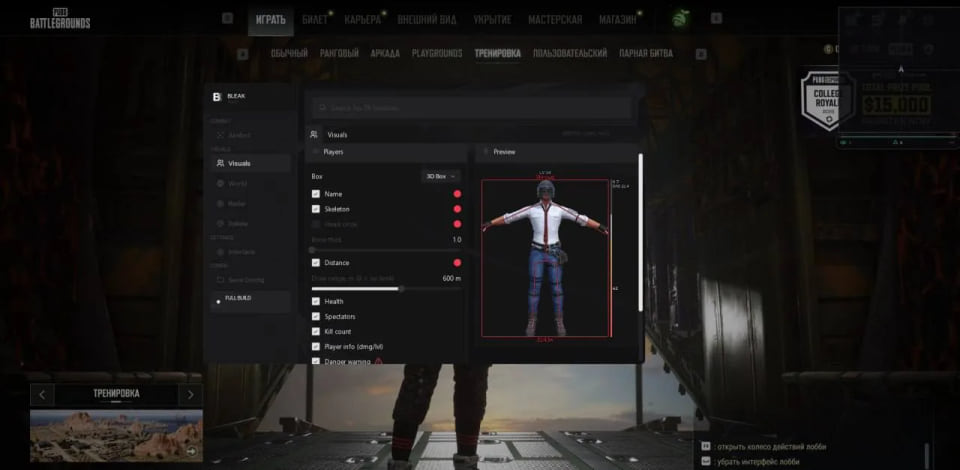Click the bone thickness slider handle
Screen dimensions: 960x470
[x=312, y=250]
